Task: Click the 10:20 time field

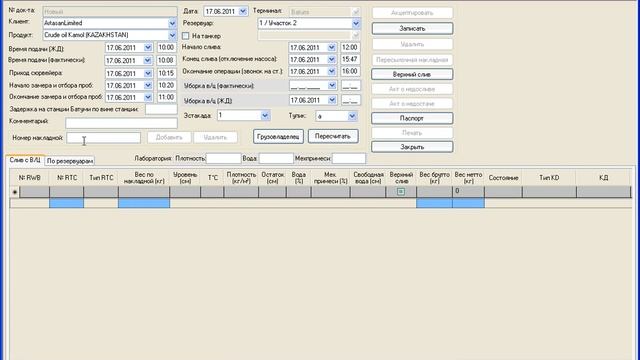Action: pos(166,85)
